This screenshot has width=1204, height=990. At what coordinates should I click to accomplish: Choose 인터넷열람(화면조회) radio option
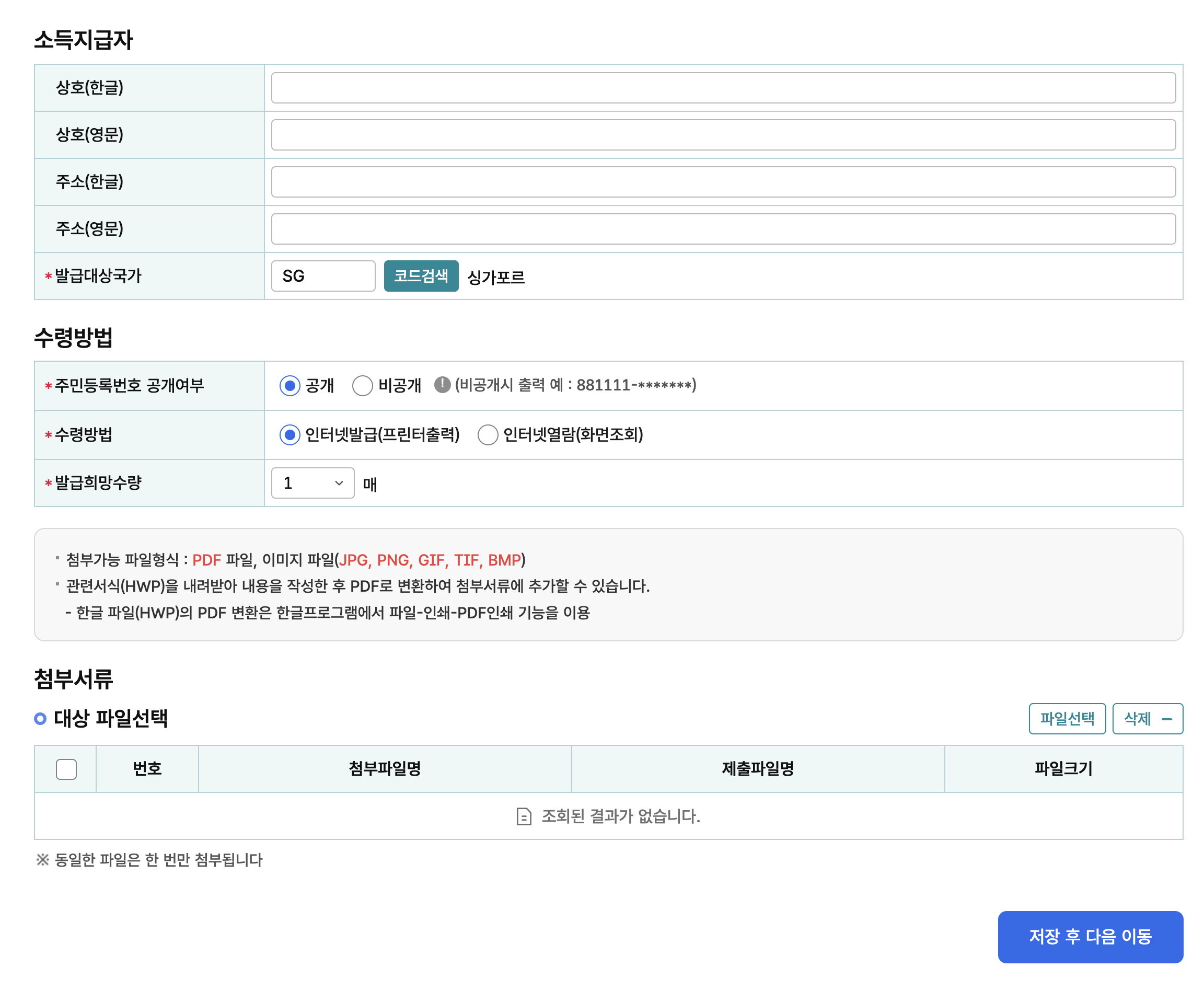(x=488, y=434)
